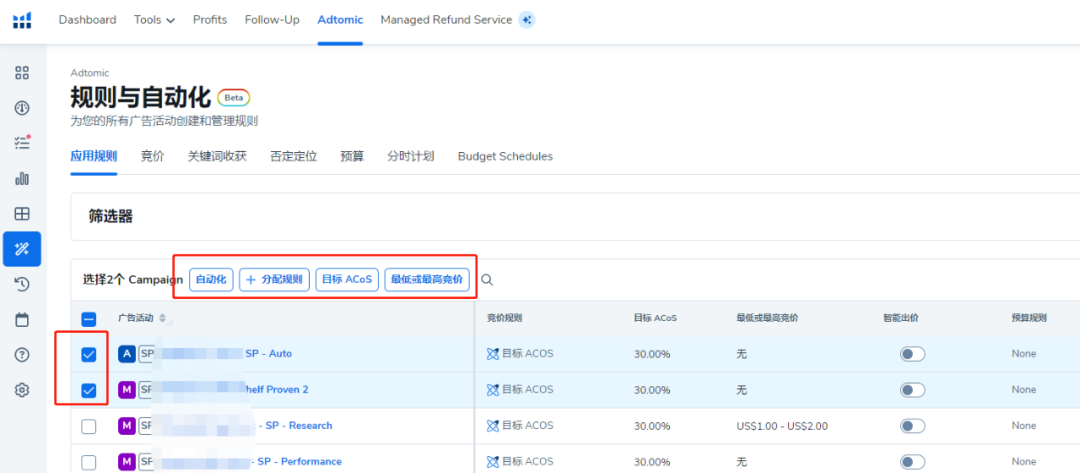Toggle the select-all header checkbox
1080x473 pixels.
[89, 319]
